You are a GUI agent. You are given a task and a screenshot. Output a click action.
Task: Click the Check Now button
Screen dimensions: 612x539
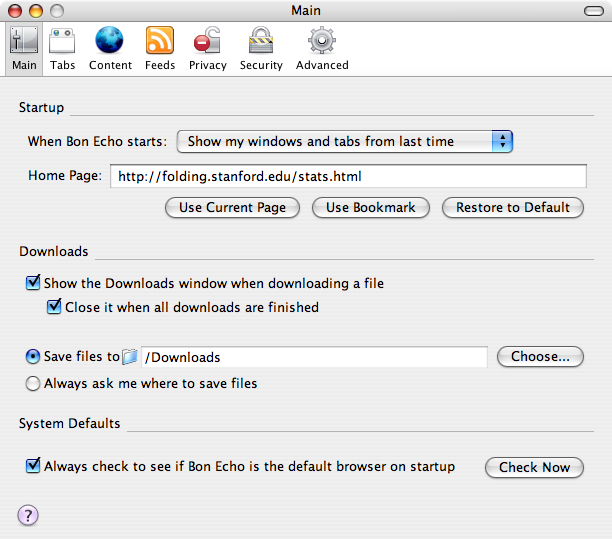tap(534, 467)
